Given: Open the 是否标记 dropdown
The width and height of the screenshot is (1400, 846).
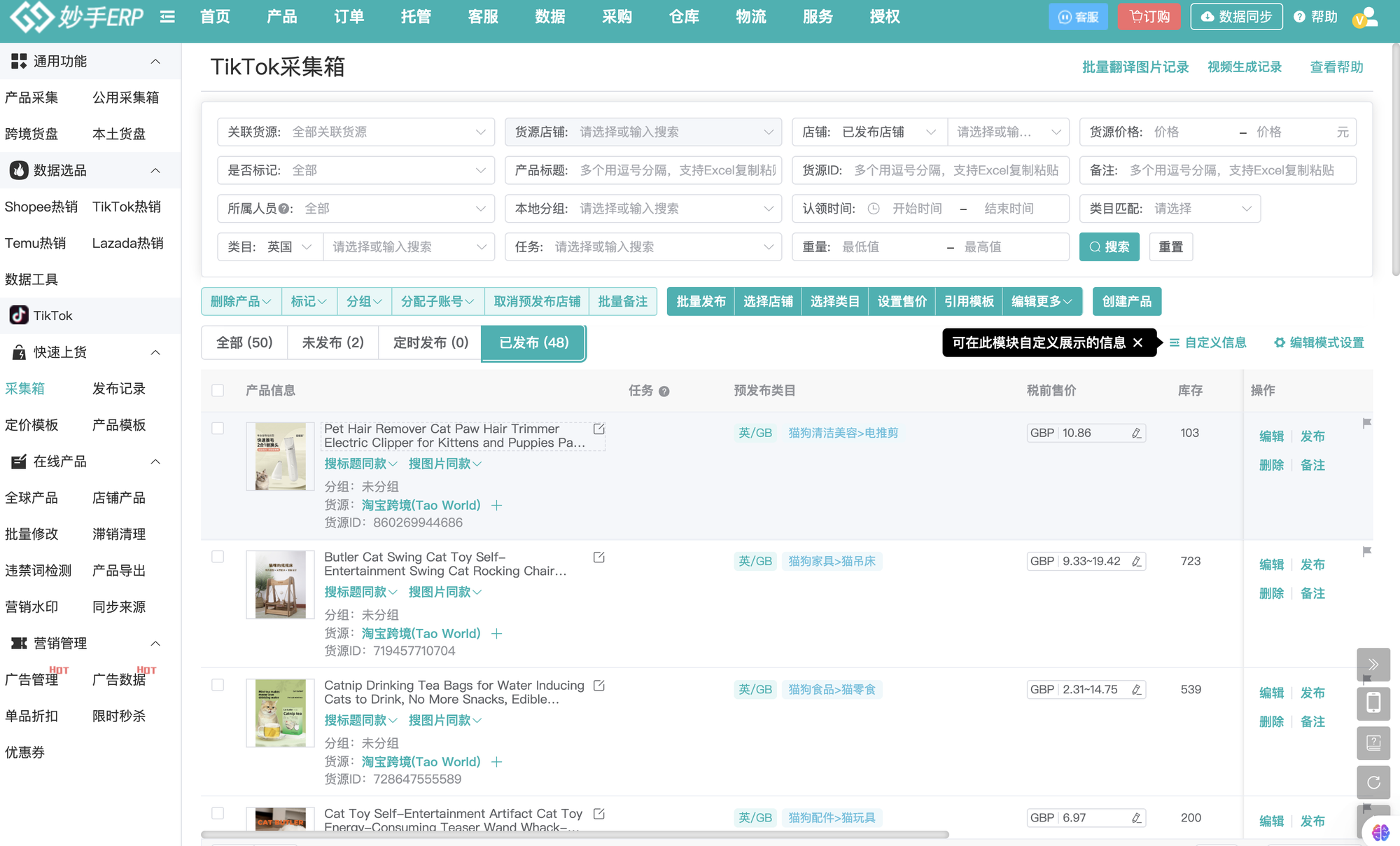Looking at the screenshot, I should [x=356, y=170].
